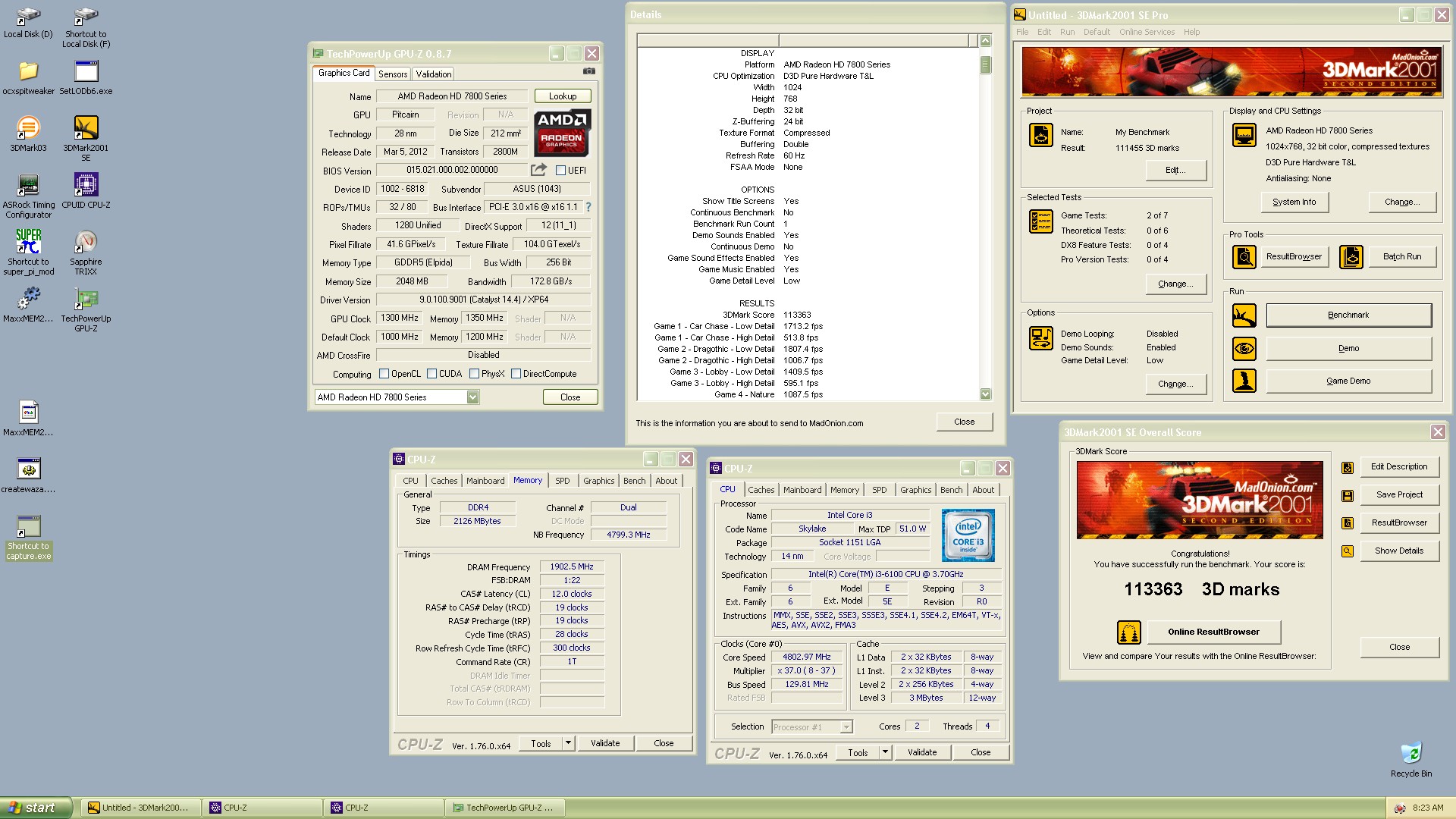
Task: Click Validate in Memory CPU-Z window
Action: point(605,743)
